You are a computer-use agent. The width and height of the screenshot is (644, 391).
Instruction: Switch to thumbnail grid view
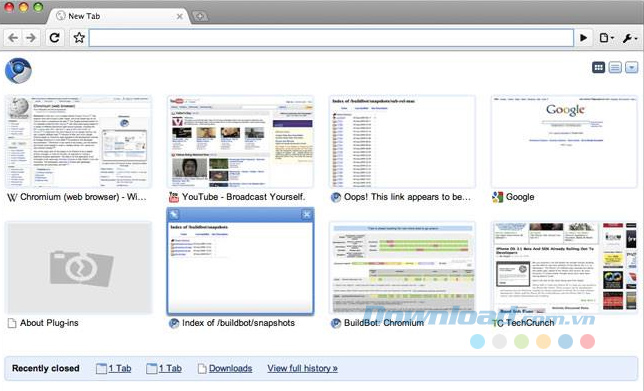(x=598, y=67)
